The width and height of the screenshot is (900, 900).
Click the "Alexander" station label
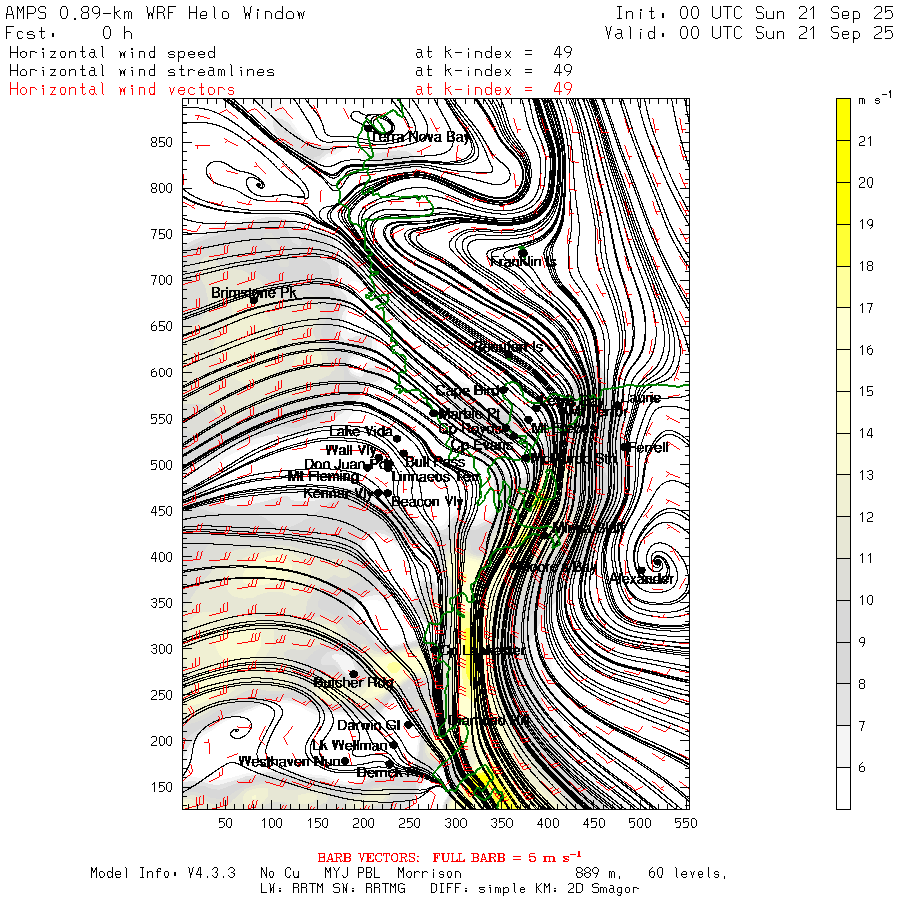coord(642,579)
